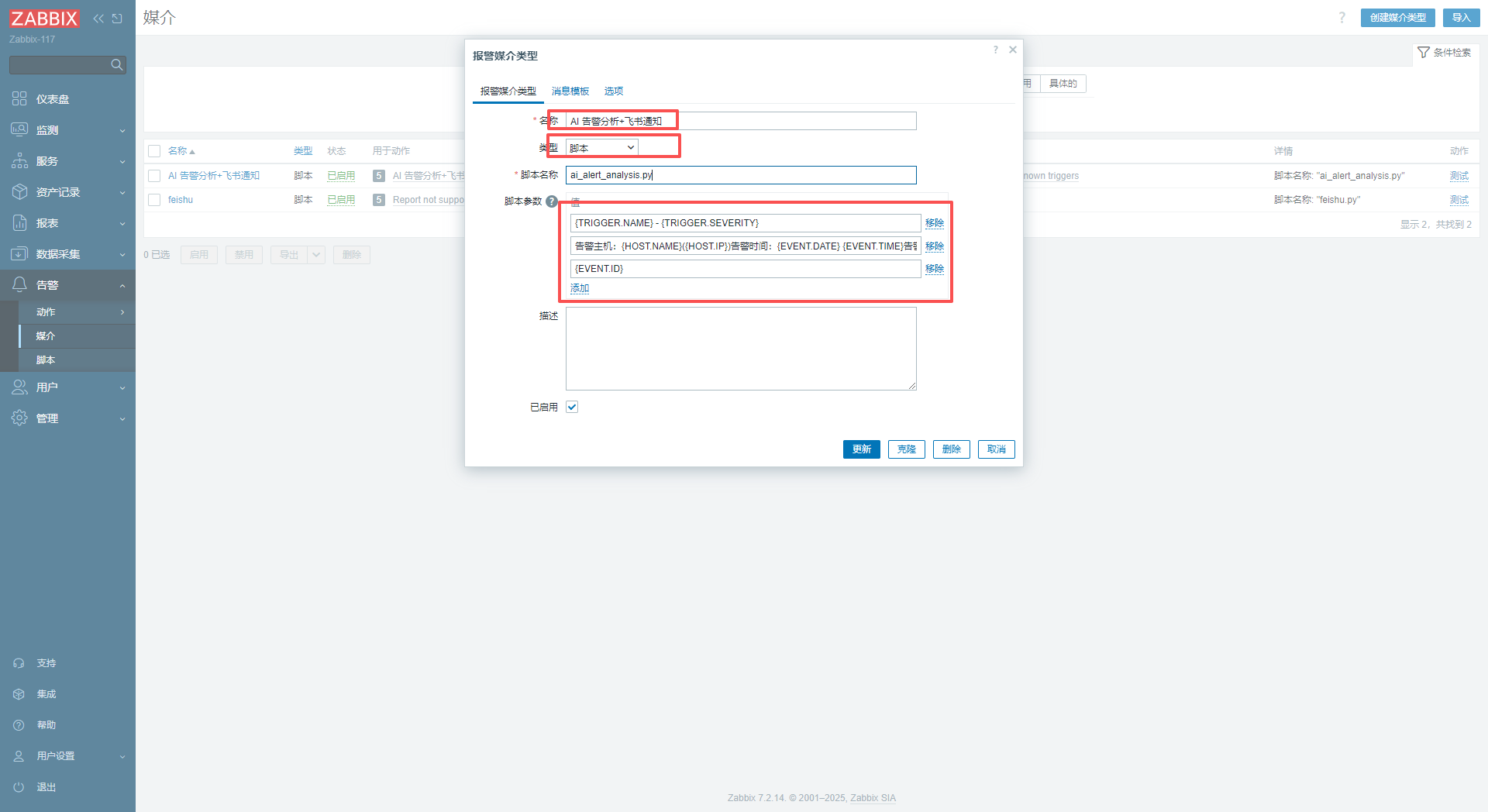Sort by 类型 column header
This screenshot has width=1488, height=812.
303,151
